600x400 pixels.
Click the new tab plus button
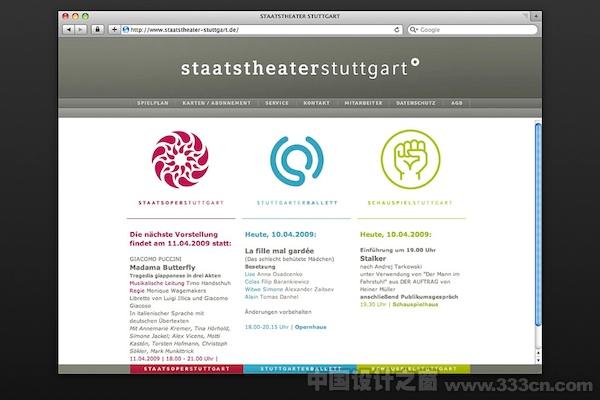click(536, 16)
